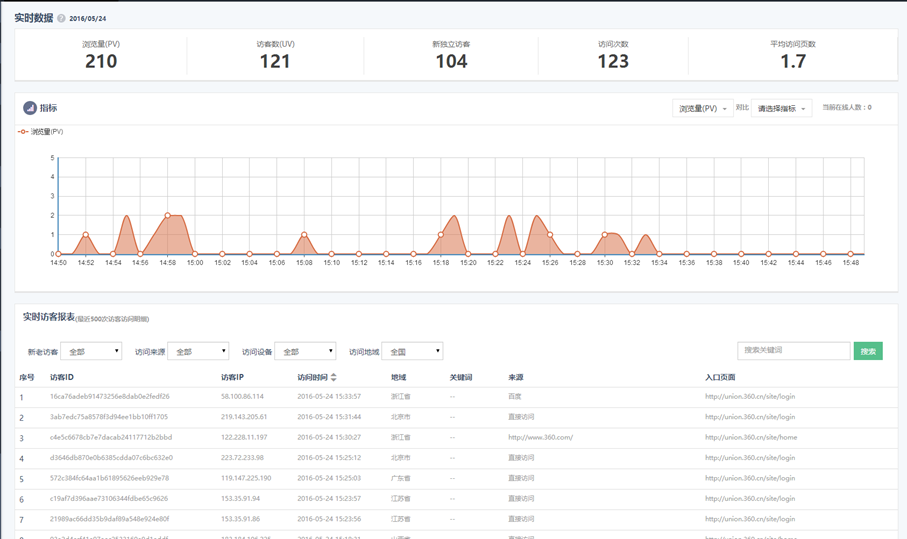
Task: Expand the 访问地域 filter dropdown
Action: pyautogui.click(x=412, y=352)
